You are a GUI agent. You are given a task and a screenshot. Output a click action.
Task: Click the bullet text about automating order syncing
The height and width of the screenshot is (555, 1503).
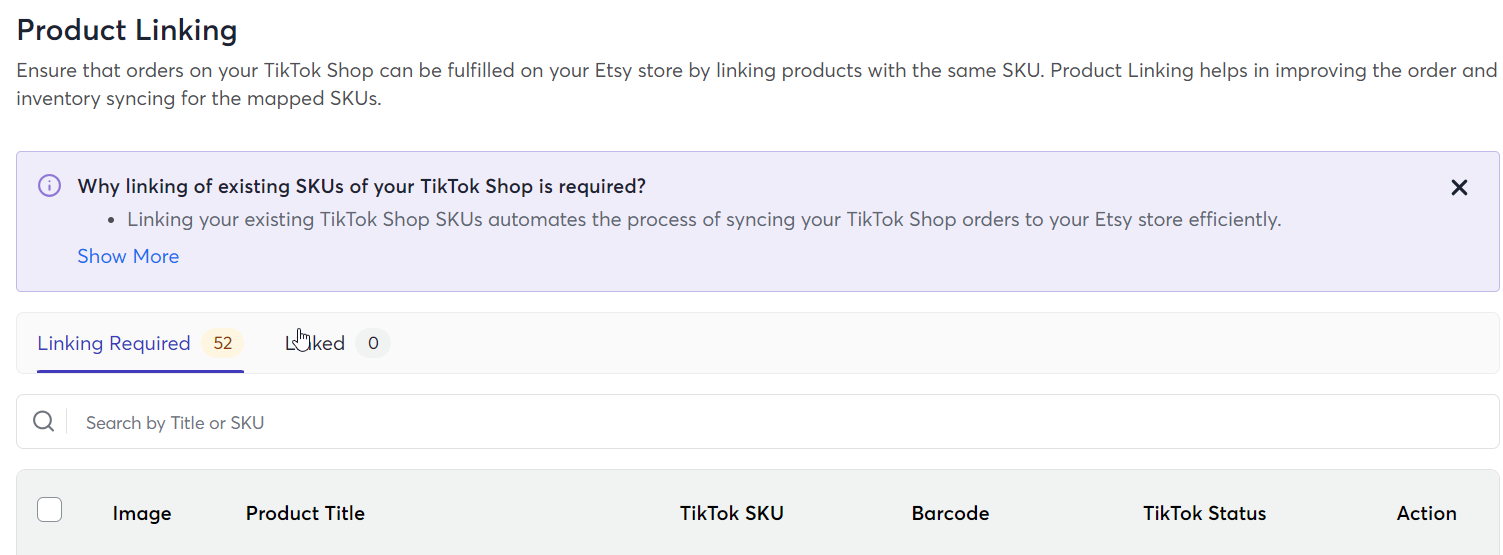point(704,219)
